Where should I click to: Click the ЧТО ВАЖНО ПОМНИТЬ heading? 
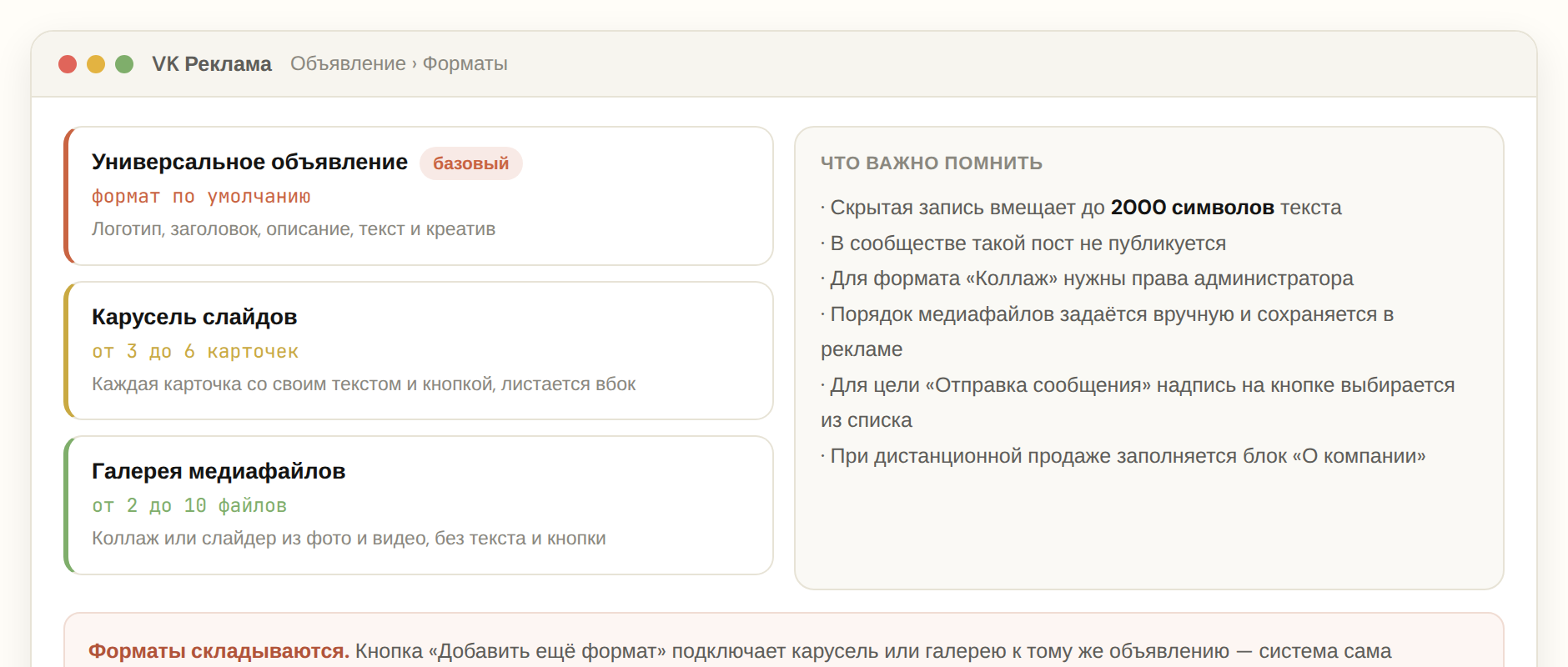pos(932,163)
